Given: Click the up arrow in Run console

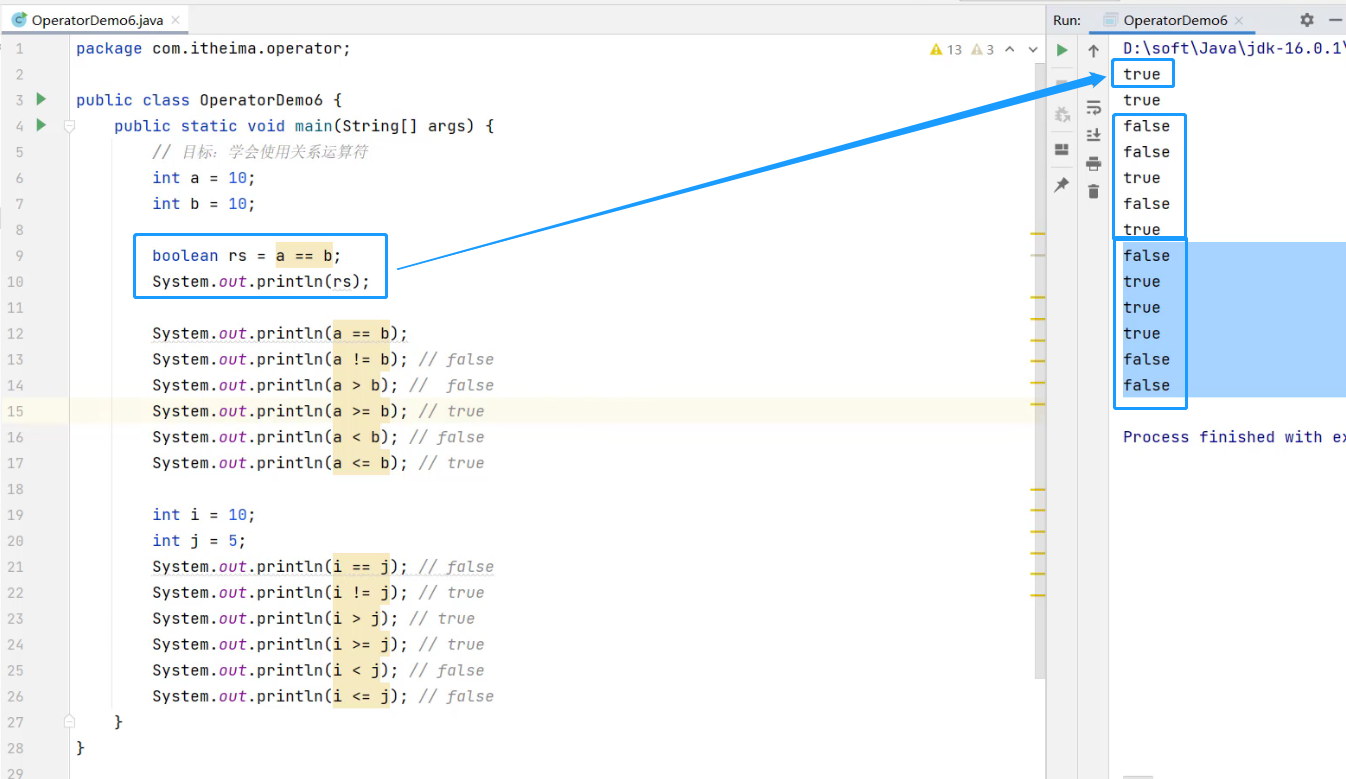Looking at the screenshot, I should click(1094, 51).
